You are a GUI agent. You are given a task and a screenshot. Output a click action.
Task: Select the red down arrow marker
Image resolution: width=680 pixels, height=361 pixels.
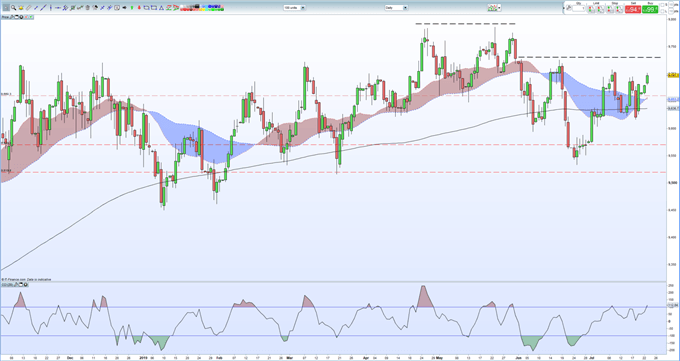click(139, 7)
